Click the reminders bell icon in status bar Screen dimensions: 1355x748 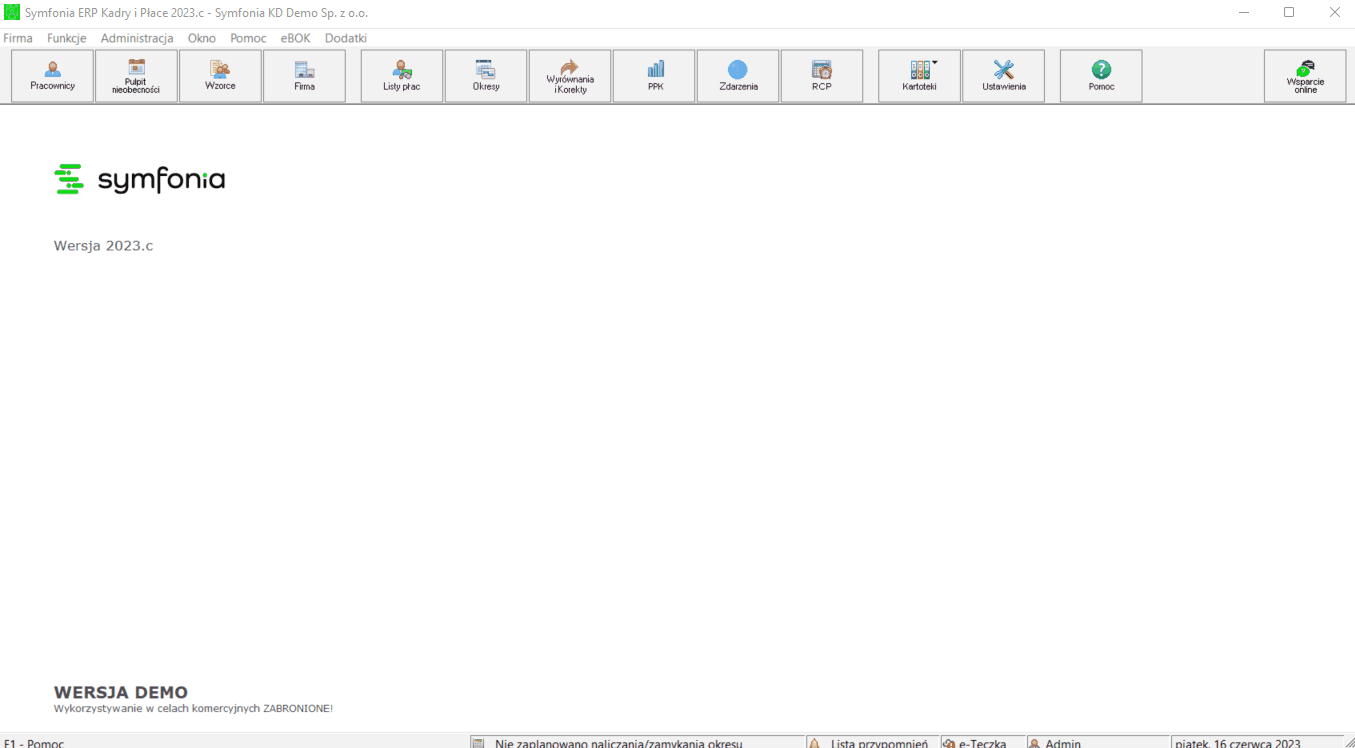814,743
